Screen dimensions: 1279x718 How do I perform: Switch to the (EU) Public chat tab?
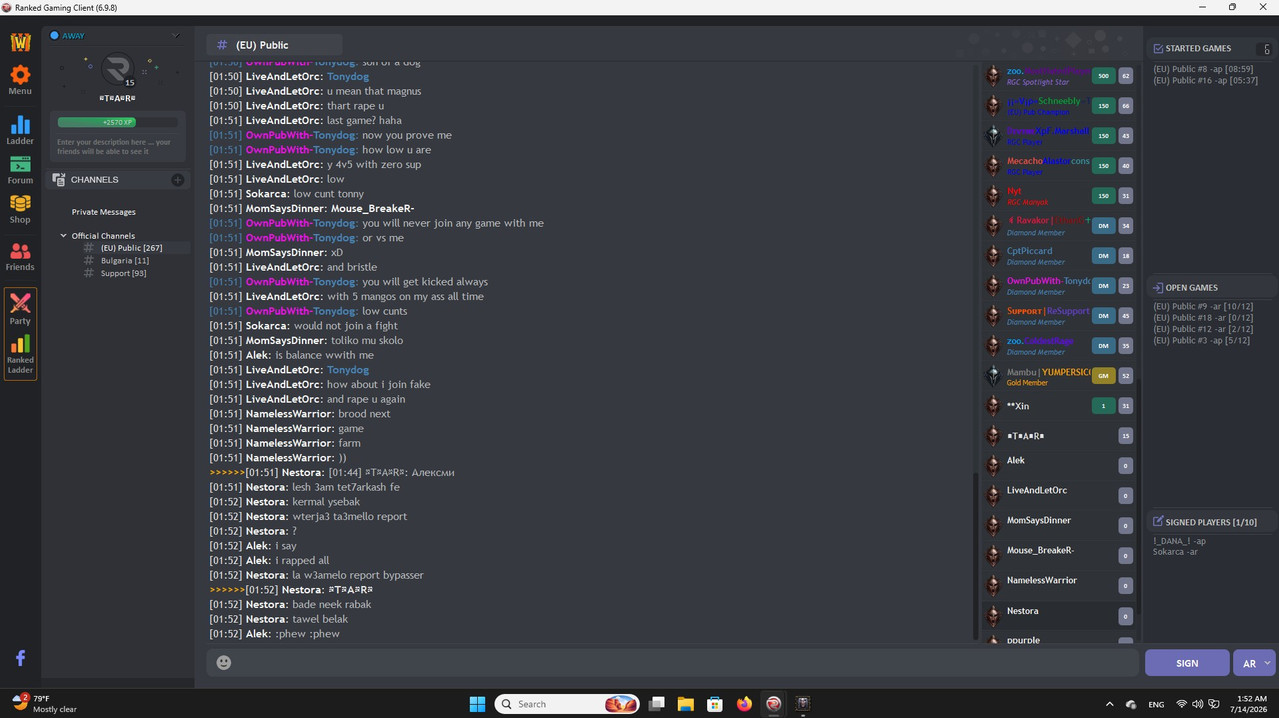click(275, 45)
